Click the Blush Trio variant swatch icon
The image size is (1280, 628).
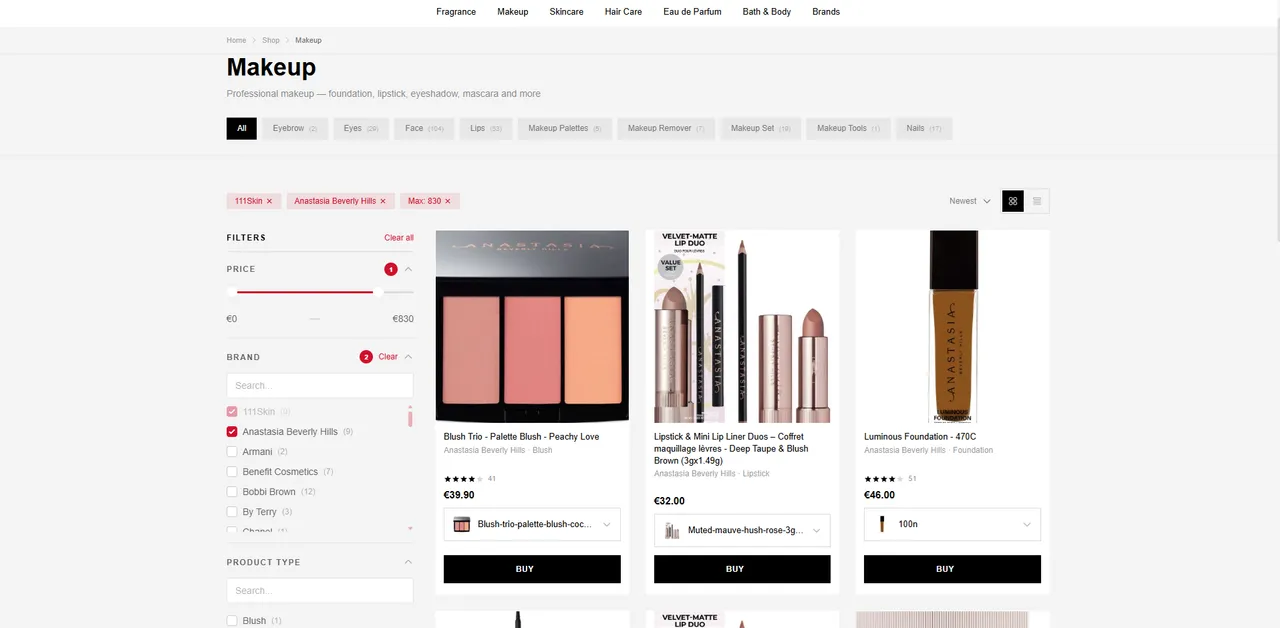tap(461, 524)
